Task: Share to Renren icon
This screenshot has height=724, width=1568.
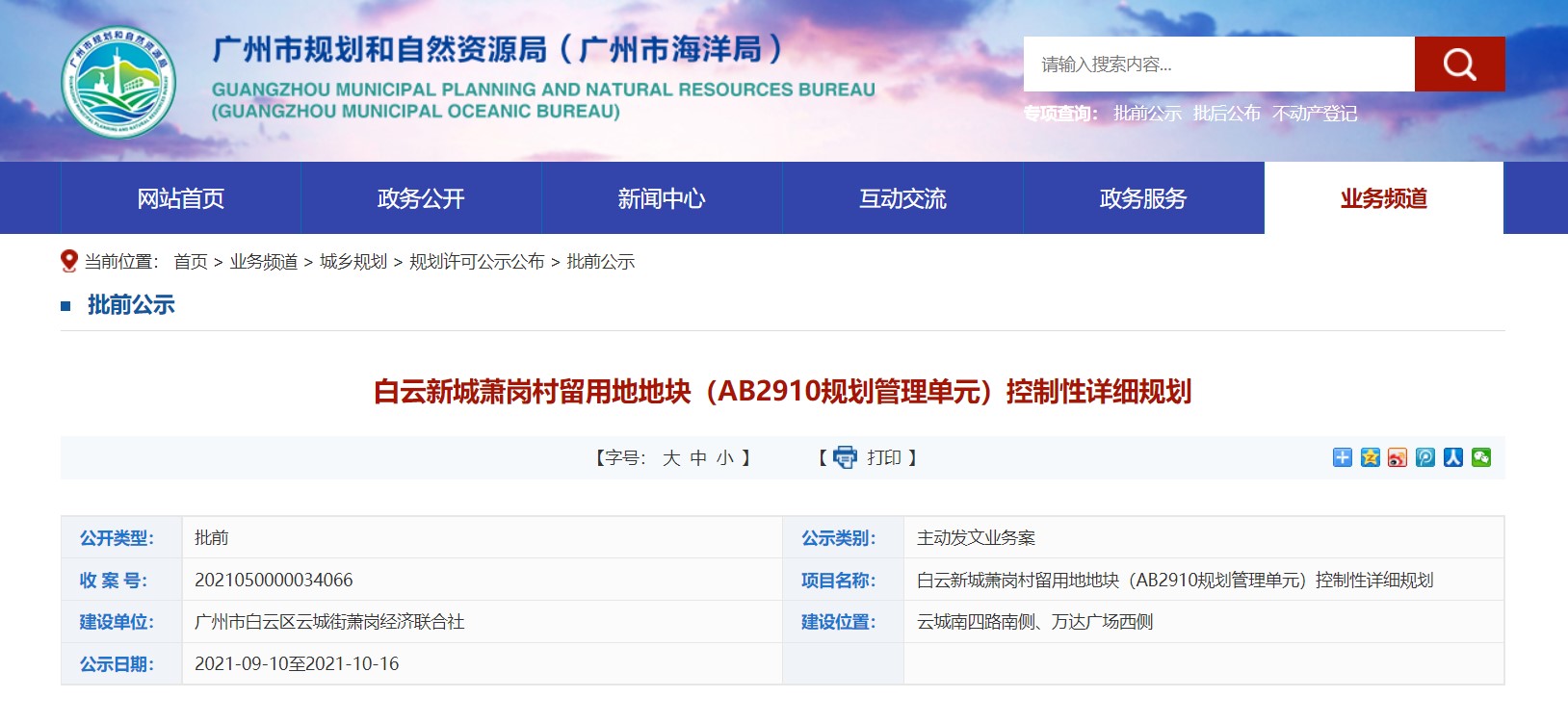Action: 1453,457
